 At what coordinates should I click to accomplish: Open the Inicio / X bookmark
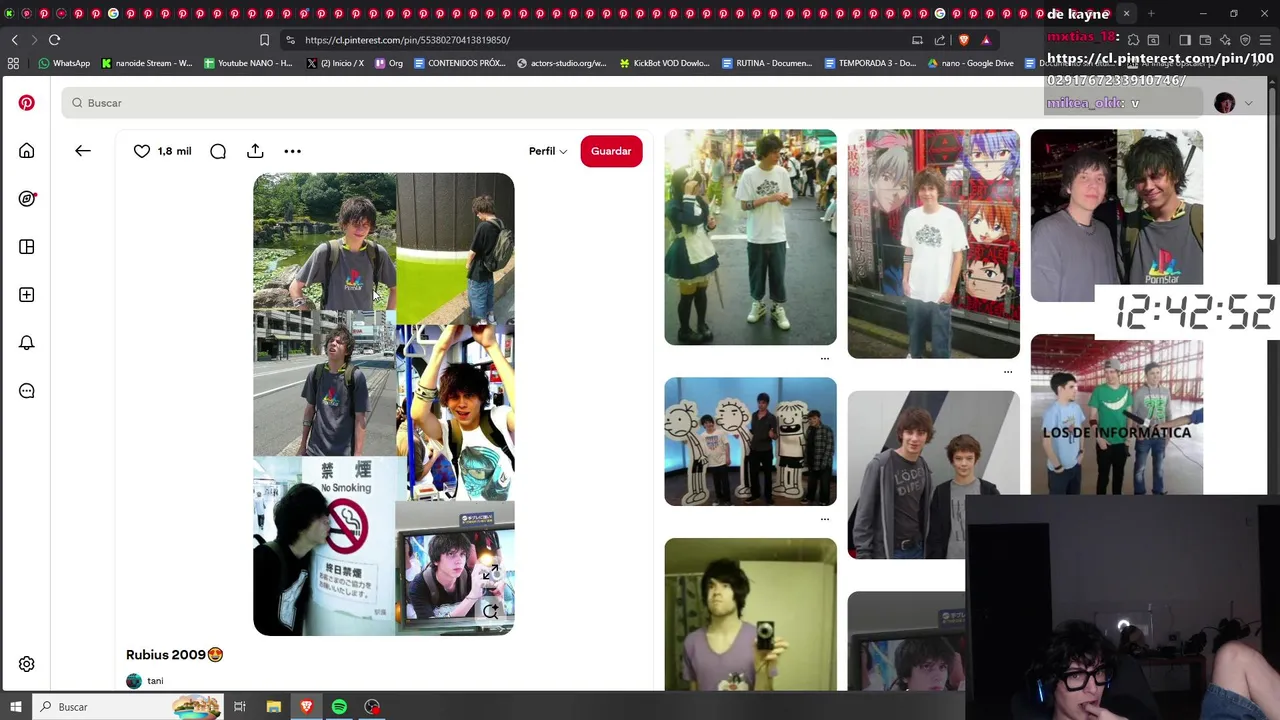click(335, 63)
